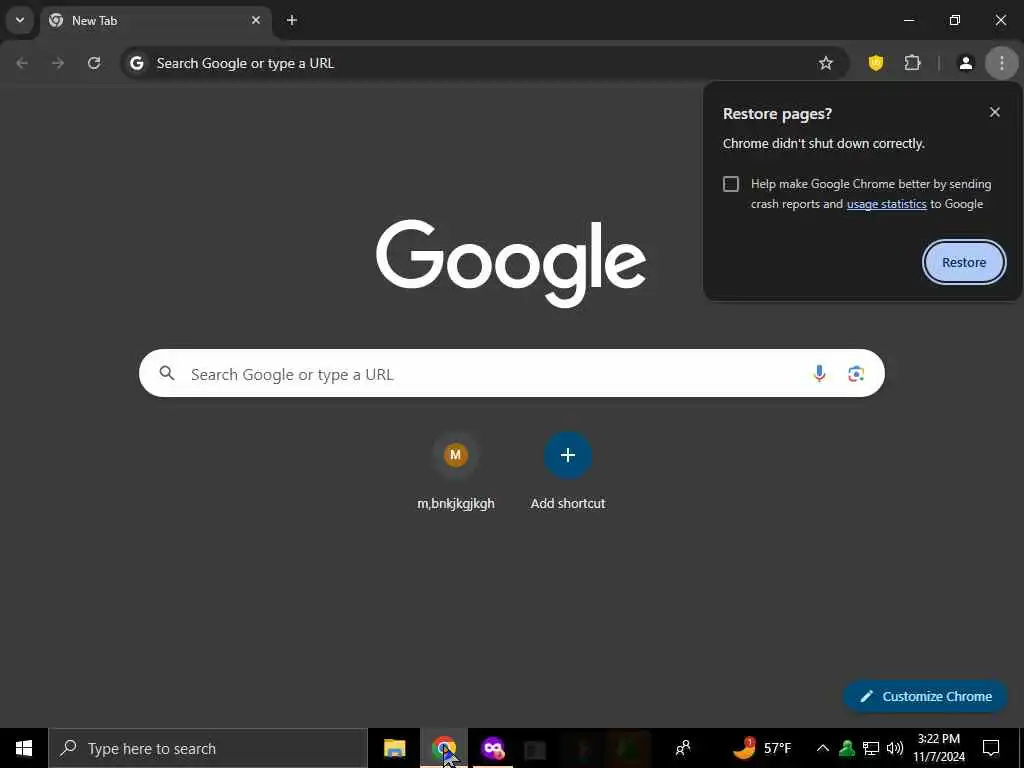This screenshot has height=768, width=1024.
Task: Close the New Tab tab
Action: click(256, 20)
